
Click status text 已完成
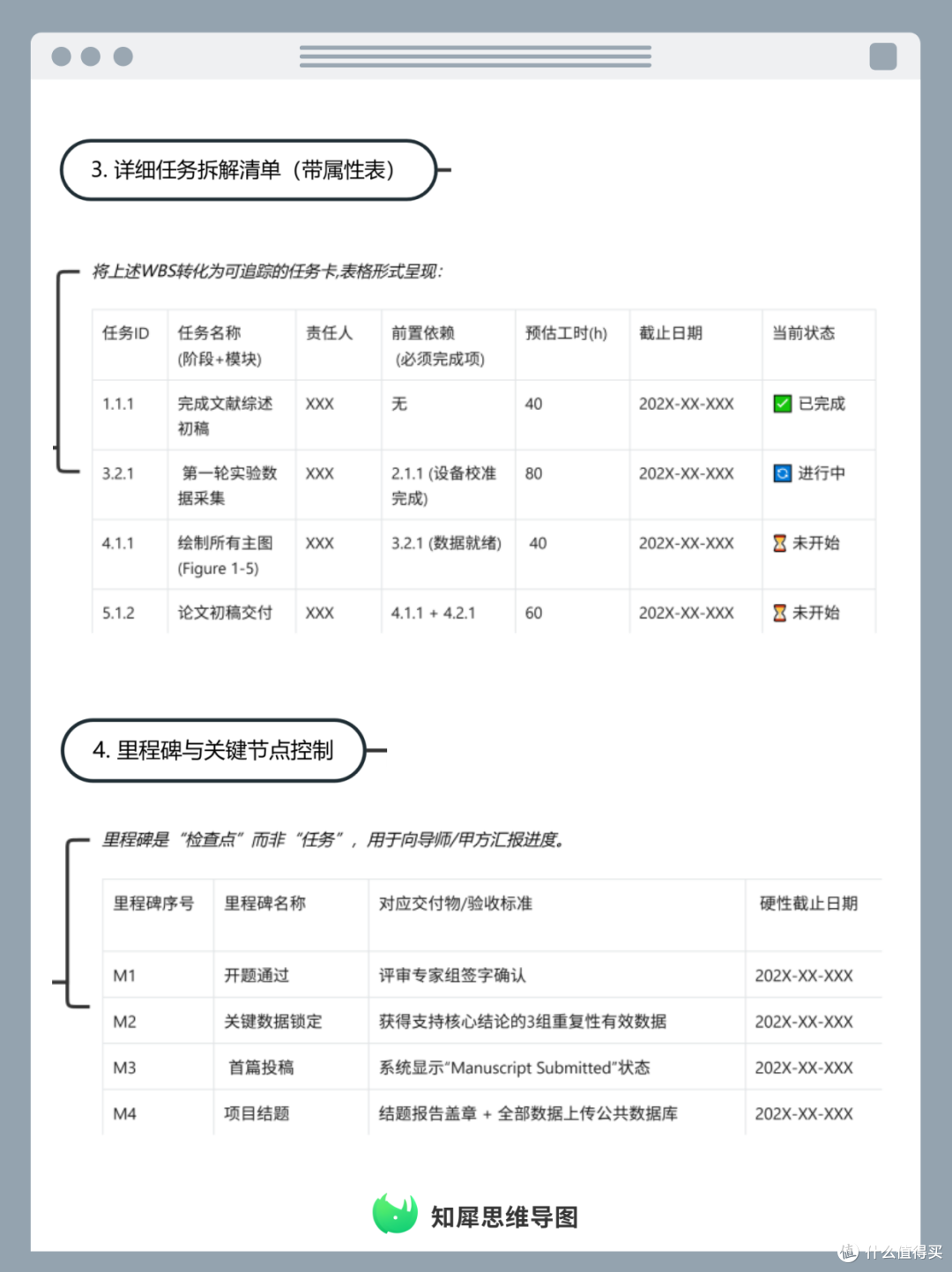tap(822, 404)
